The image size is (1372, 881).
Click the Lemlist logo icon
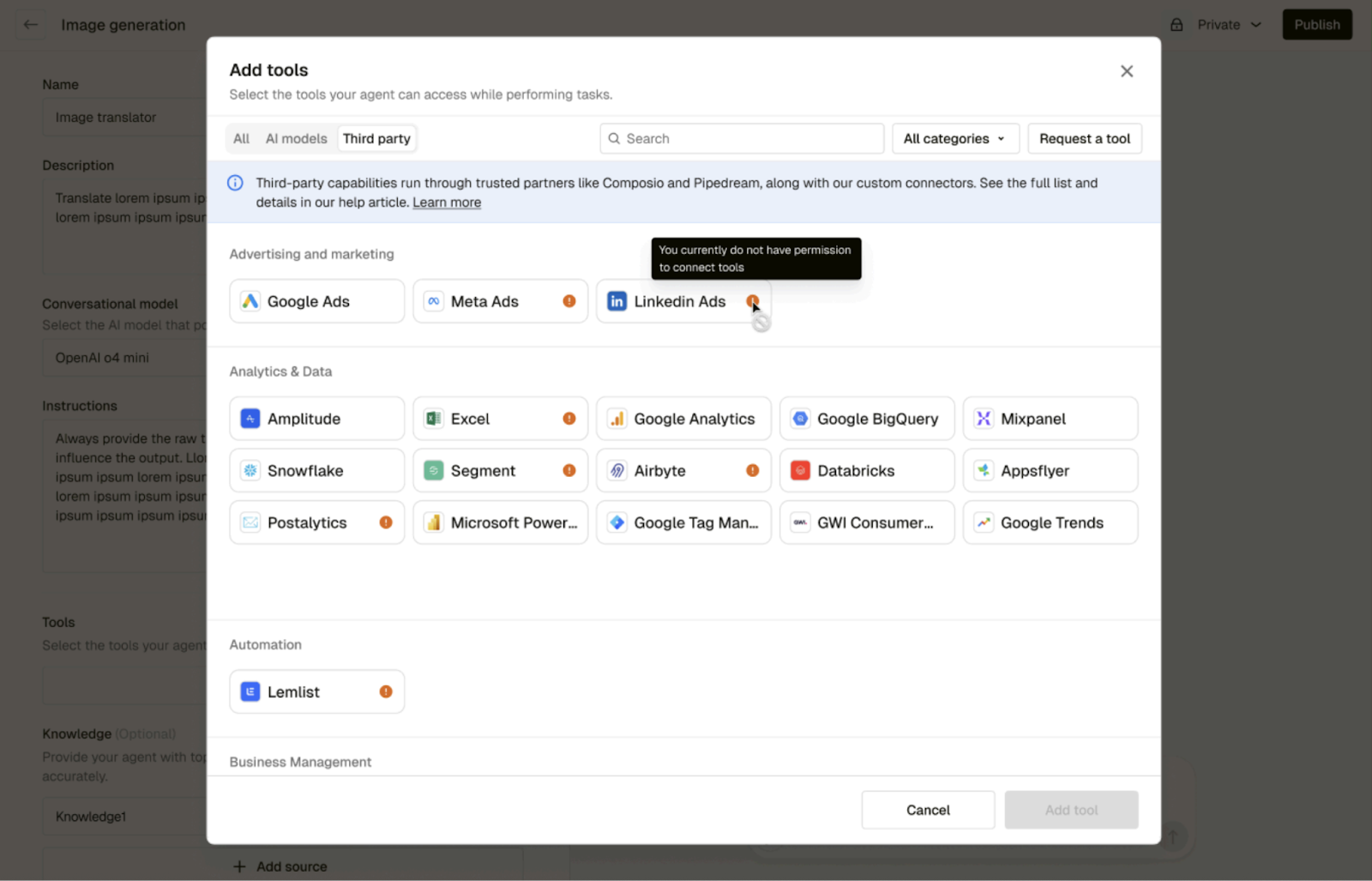(250, 691)
